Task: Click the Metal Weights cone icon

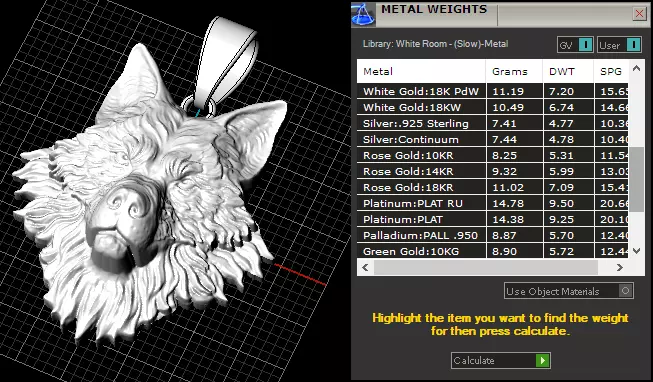Action: (363, 15)
